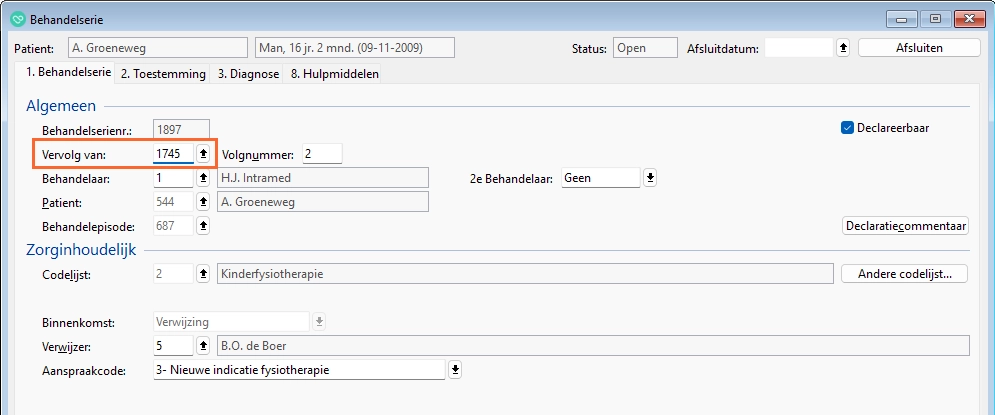
Task: Click the lookup arrow beside Behandelepisode 687
Action: (x=204, y=226)
